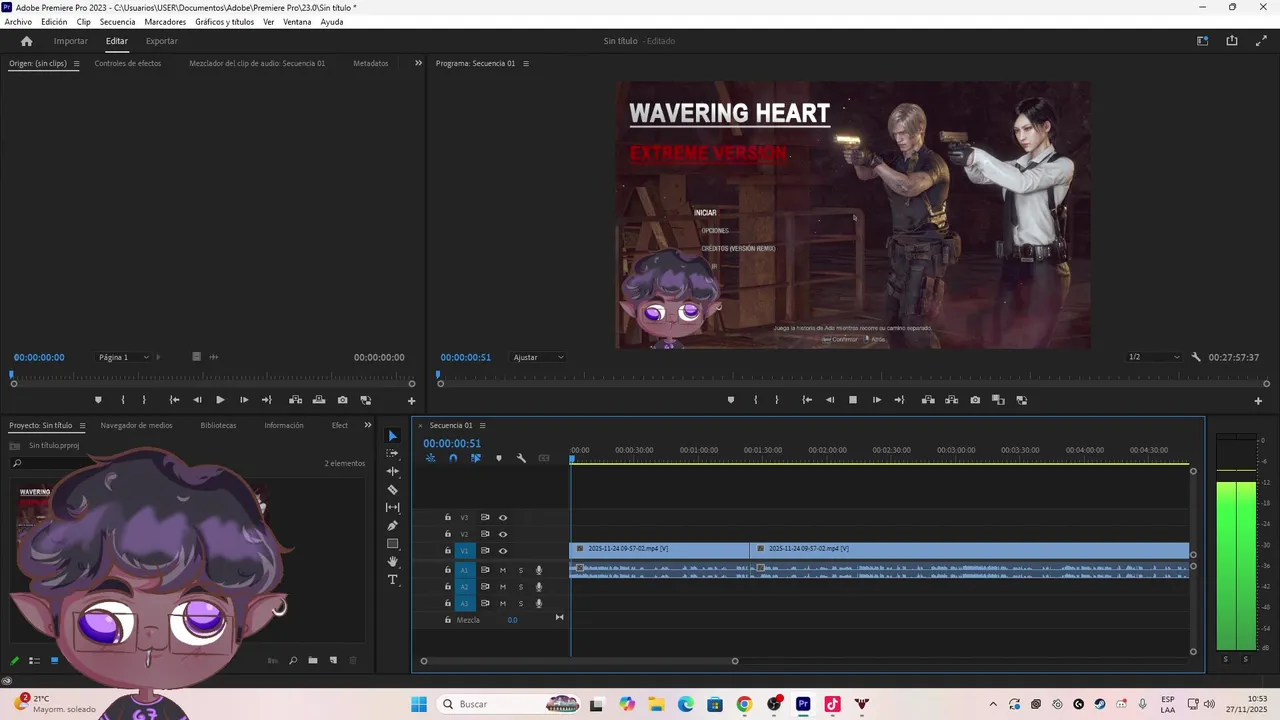1280x720 pixels.
Task: Open Program monitor button editor plus
Action: click(1258, 401)
